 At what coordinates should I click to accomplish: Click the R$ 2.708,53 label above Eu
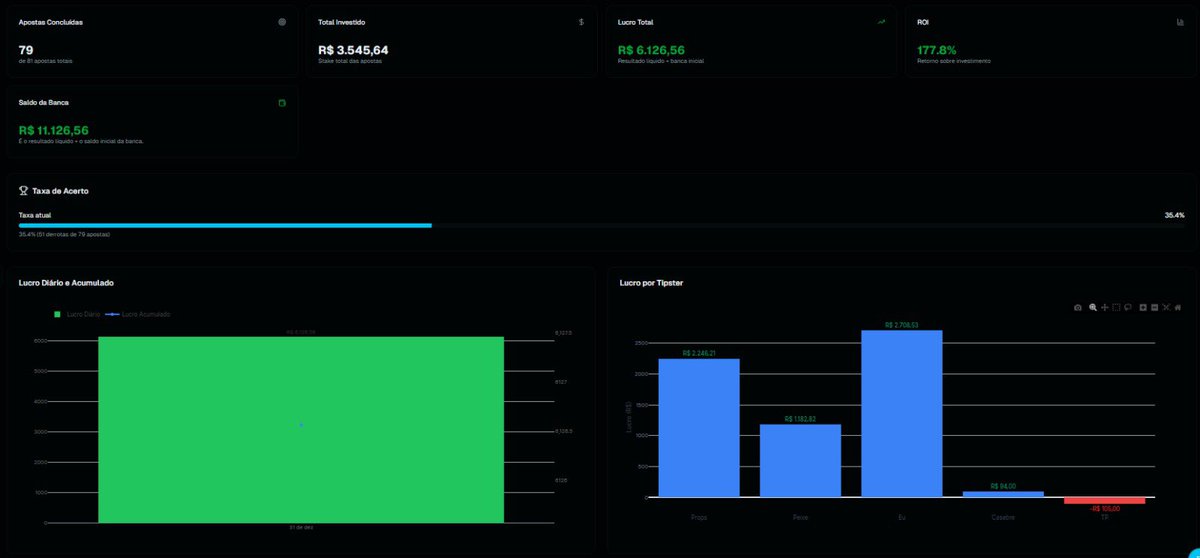902,325
